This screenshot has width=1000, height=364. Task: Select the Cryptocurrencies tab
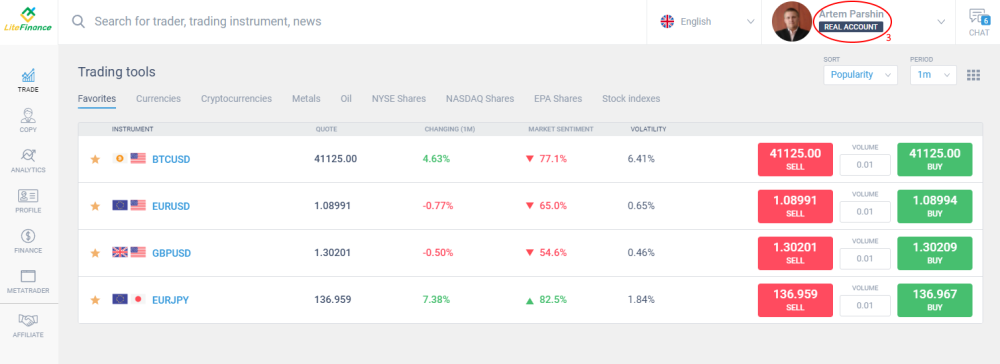(x=237, y=99)
